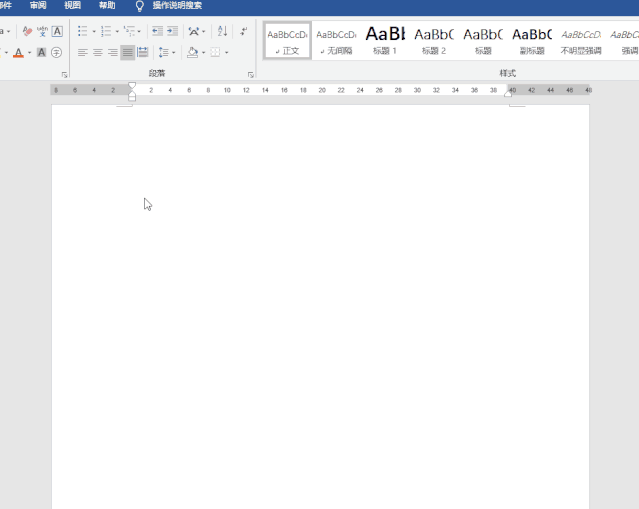Click right indent marker on ruler
639x509 pixels.
(508, 94)
